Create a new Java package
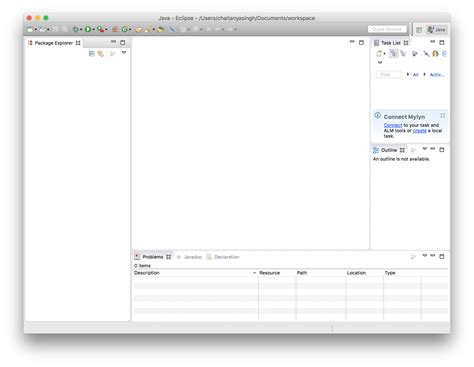This screenshot has width=474, height=367. click(115, 30)
